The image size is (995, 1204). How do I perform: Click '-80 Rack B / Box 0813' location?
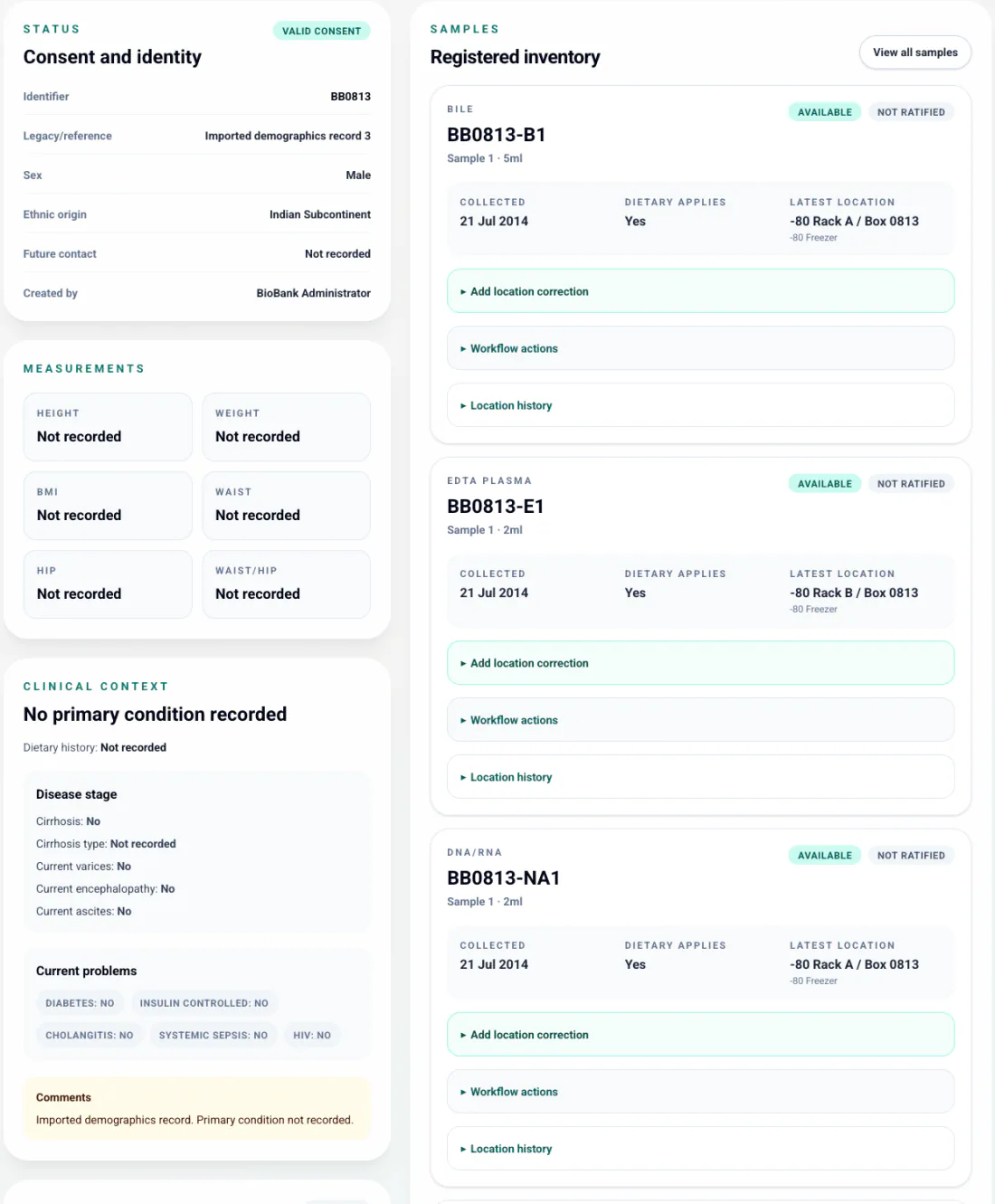click(x=854, y=593)
